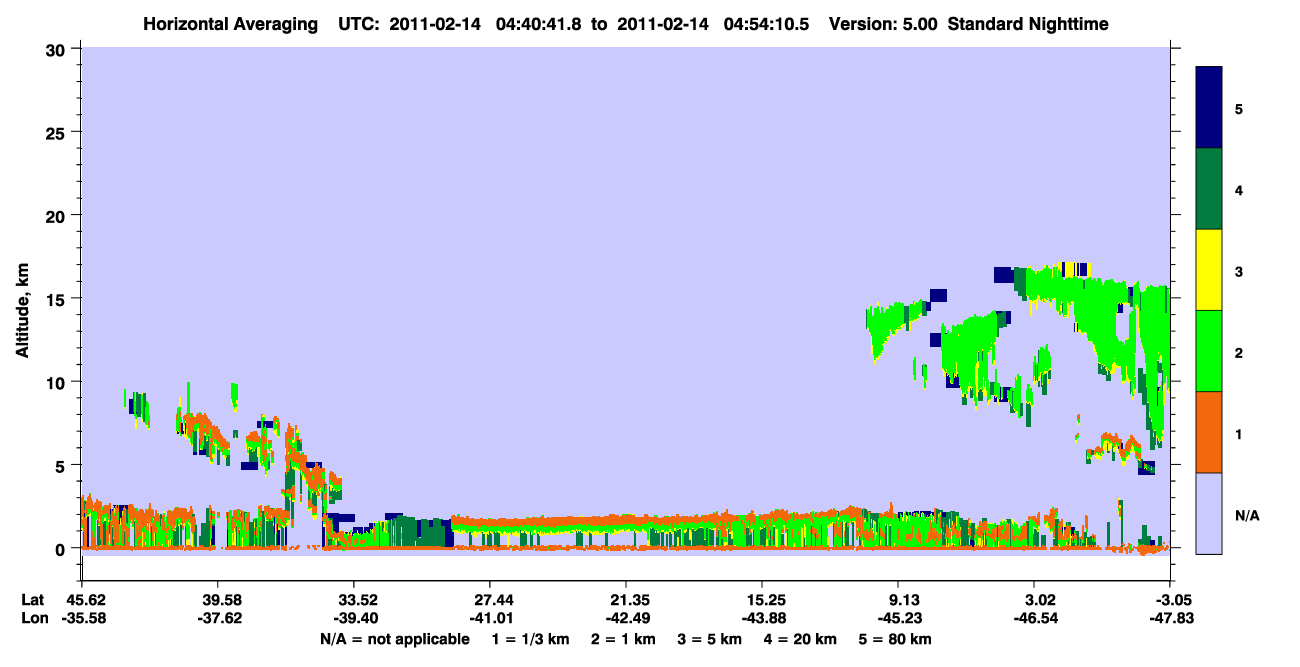1300x667 pixels.
Task: Click the longitude value -45.23
Action: pos(898,619)
